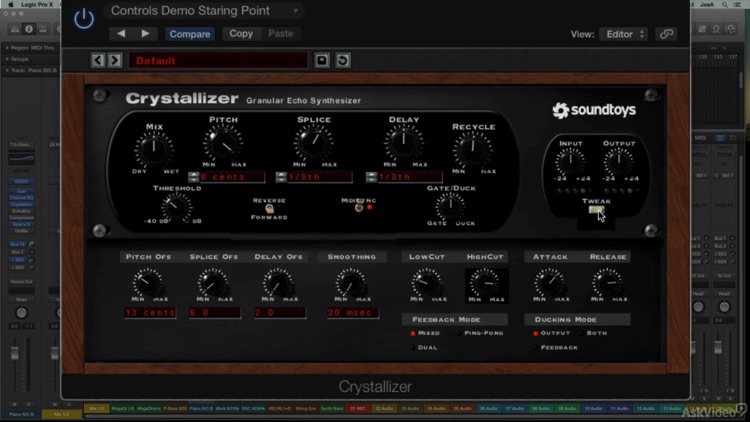Viewport: 750px width, 422px height.
Task: Click the Compare button
Action: point(189,34)
